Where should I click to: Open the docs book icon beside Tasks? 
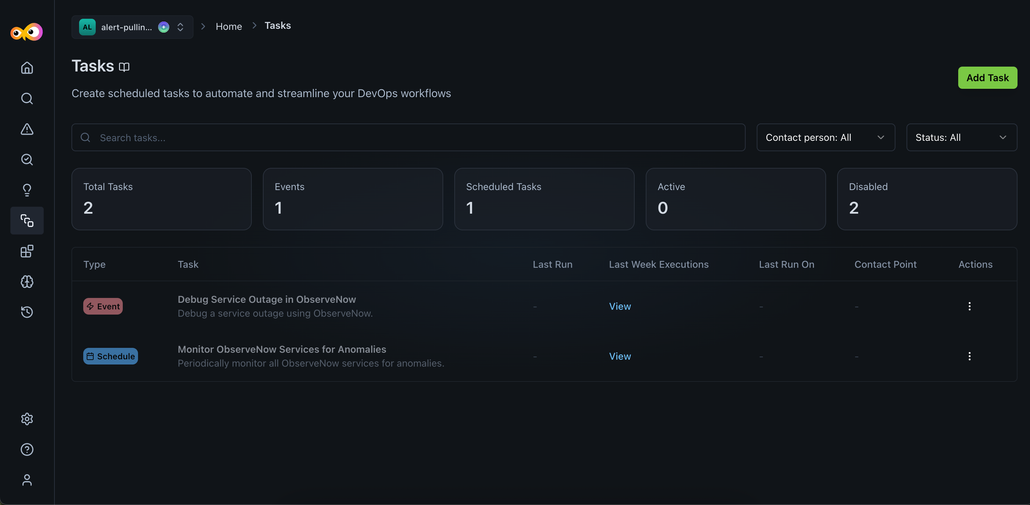tap(124, 67)
